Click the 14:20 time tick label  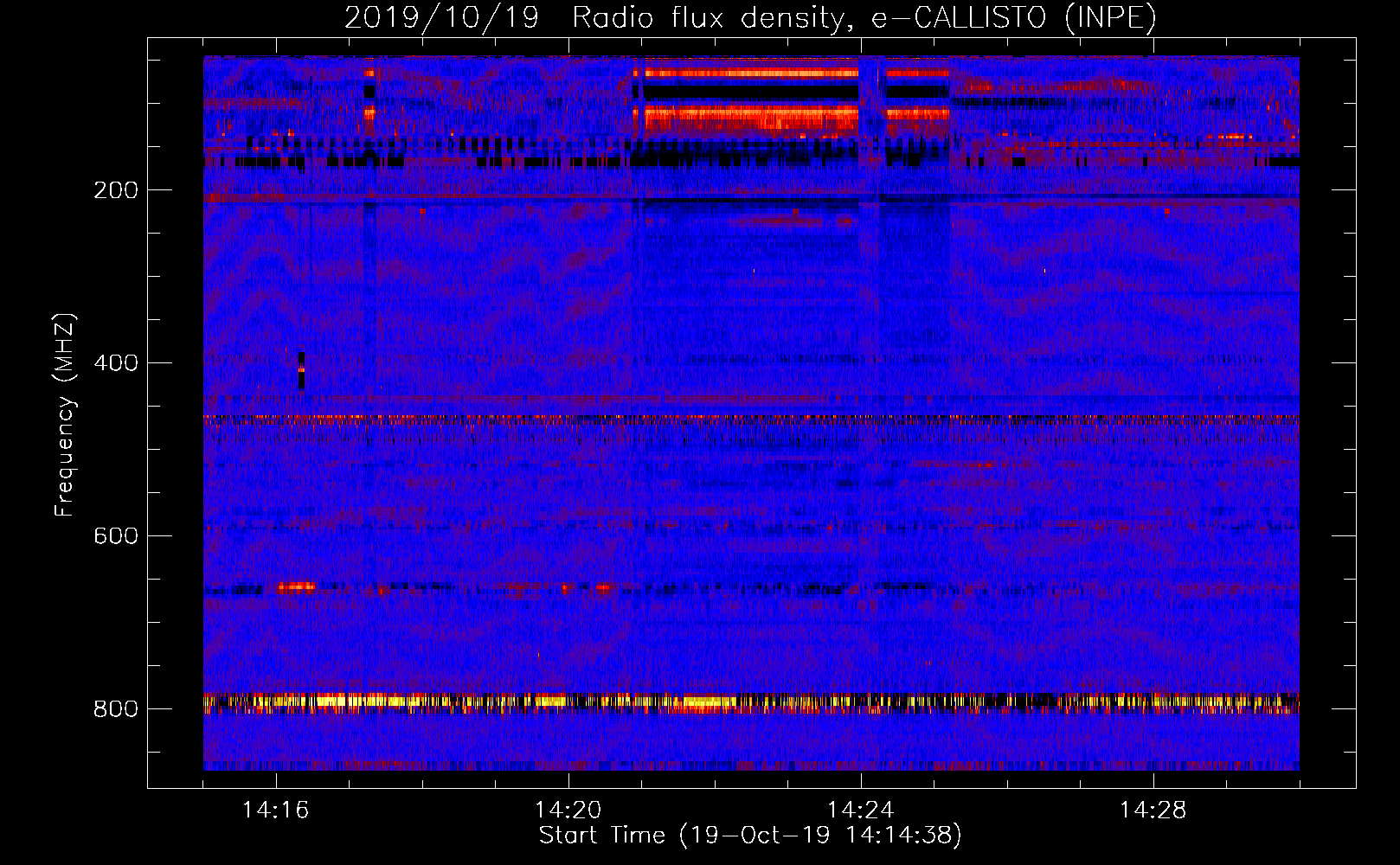tap(568, 811)
